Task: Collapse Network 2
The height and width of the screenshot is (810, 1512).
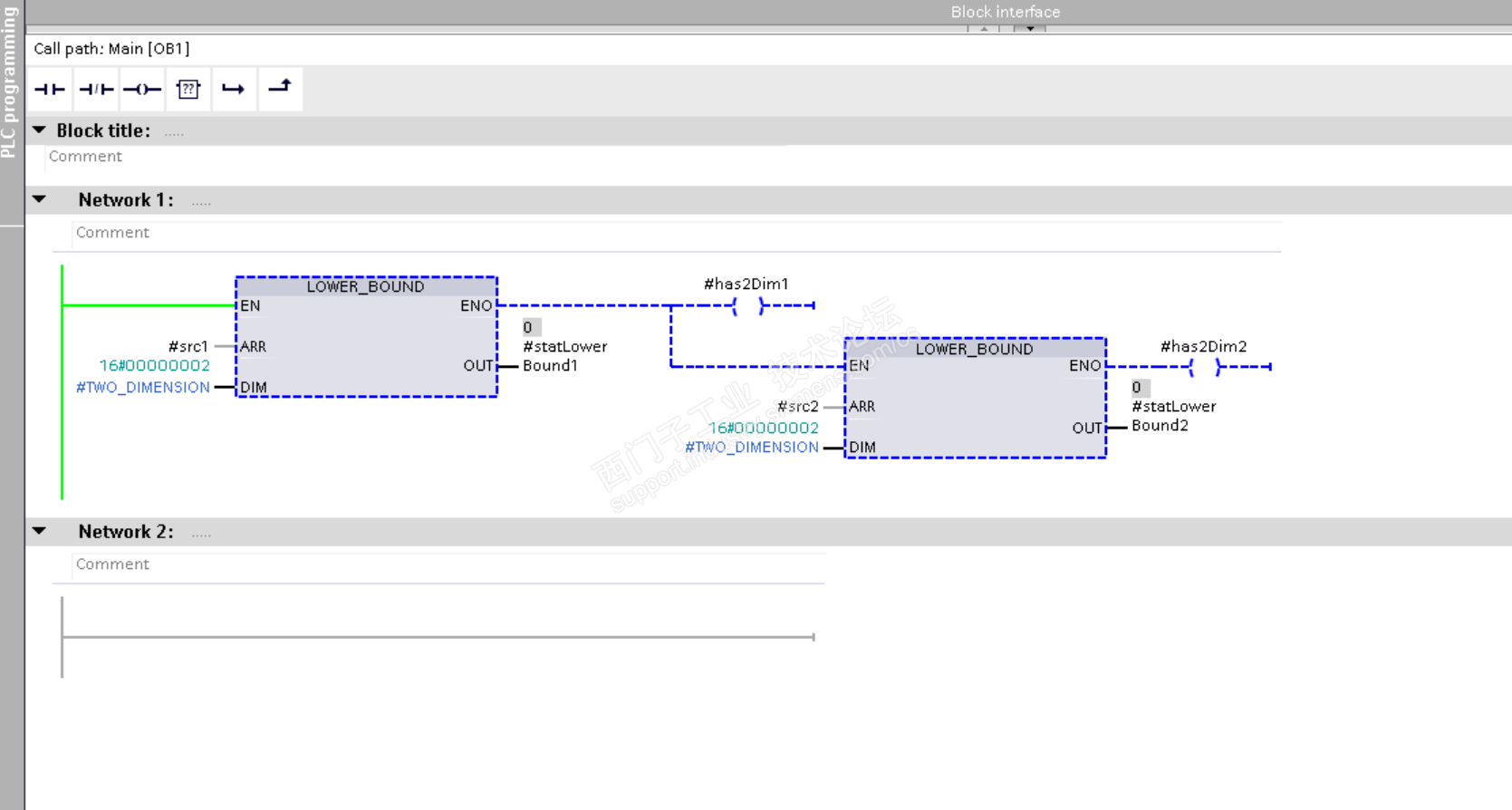Action: [x=39, y=531]
